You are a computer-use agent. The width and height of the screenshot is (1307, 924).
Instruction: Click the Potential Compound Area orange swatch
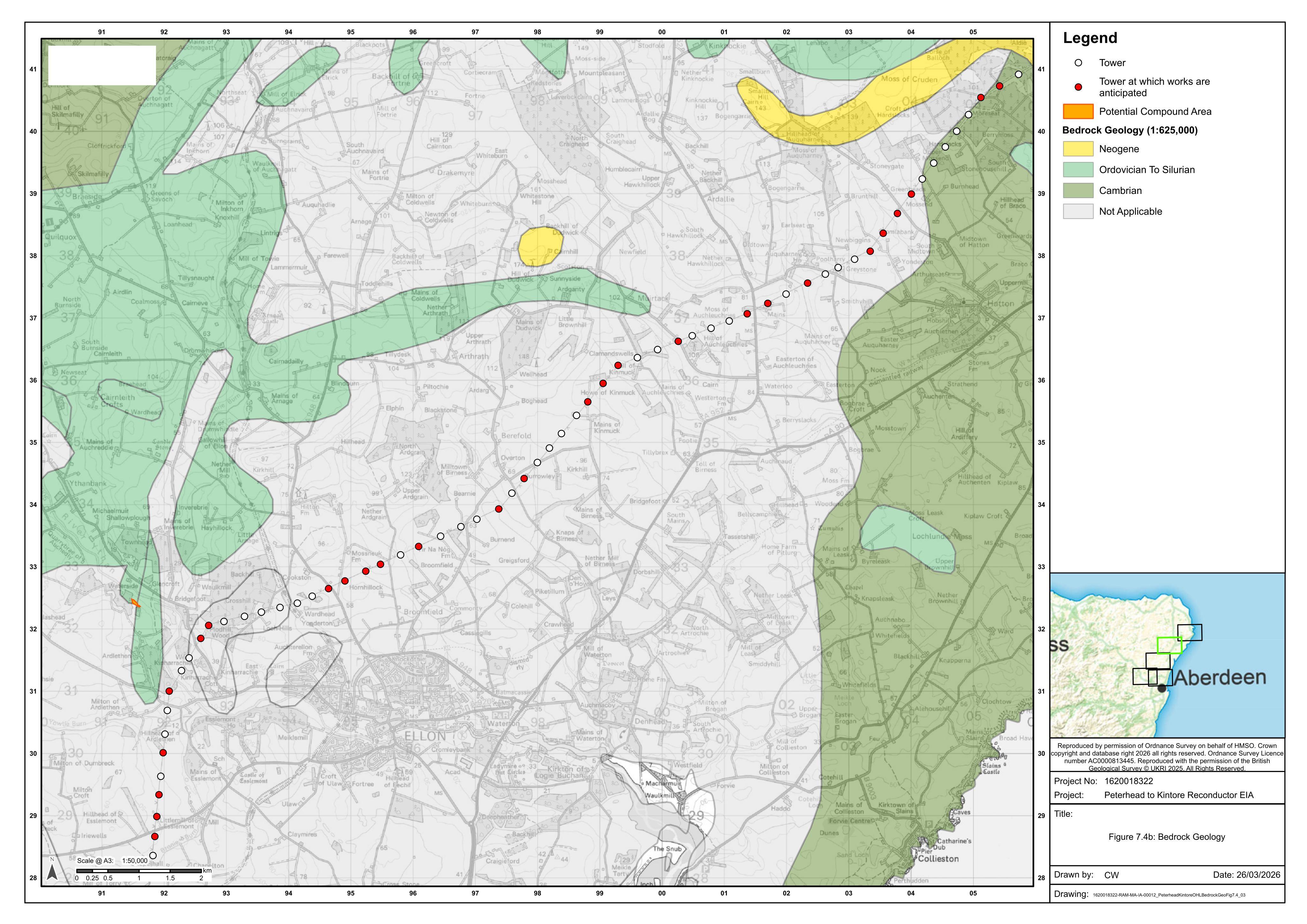pyautogui.click(x=1078, y=112)
